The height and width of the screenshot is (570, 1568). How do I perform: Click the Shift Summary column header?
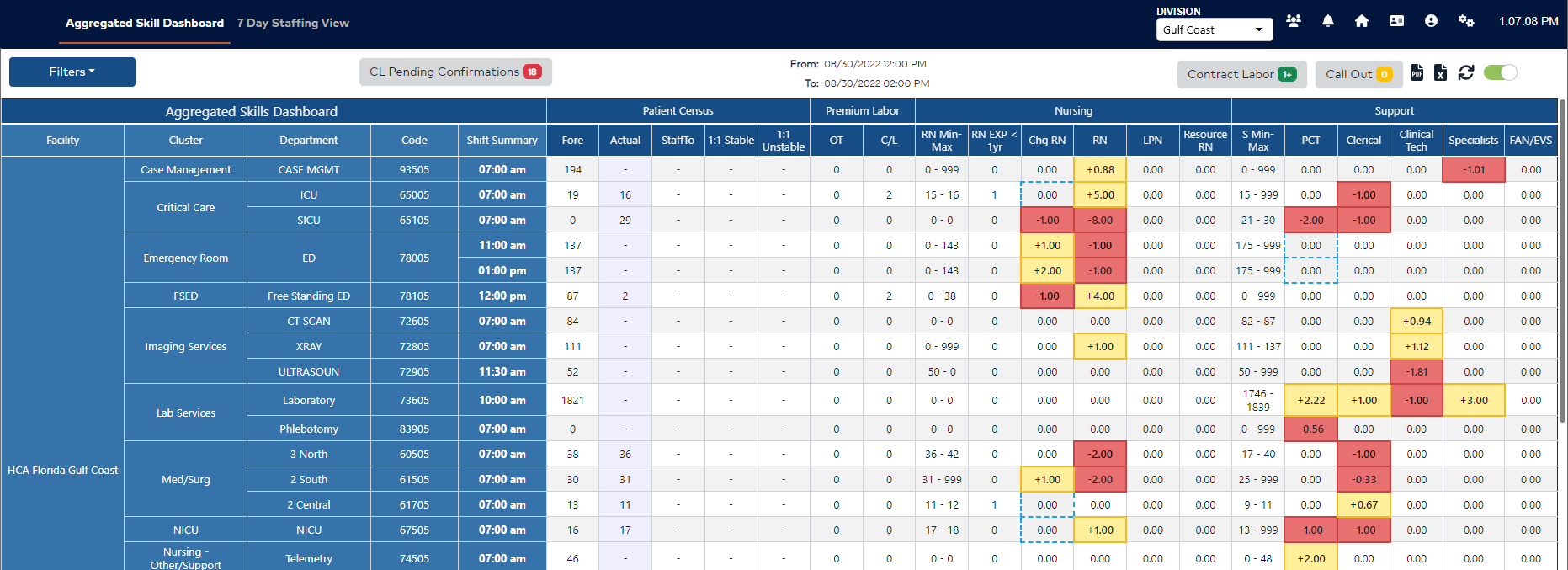[502, 141]
